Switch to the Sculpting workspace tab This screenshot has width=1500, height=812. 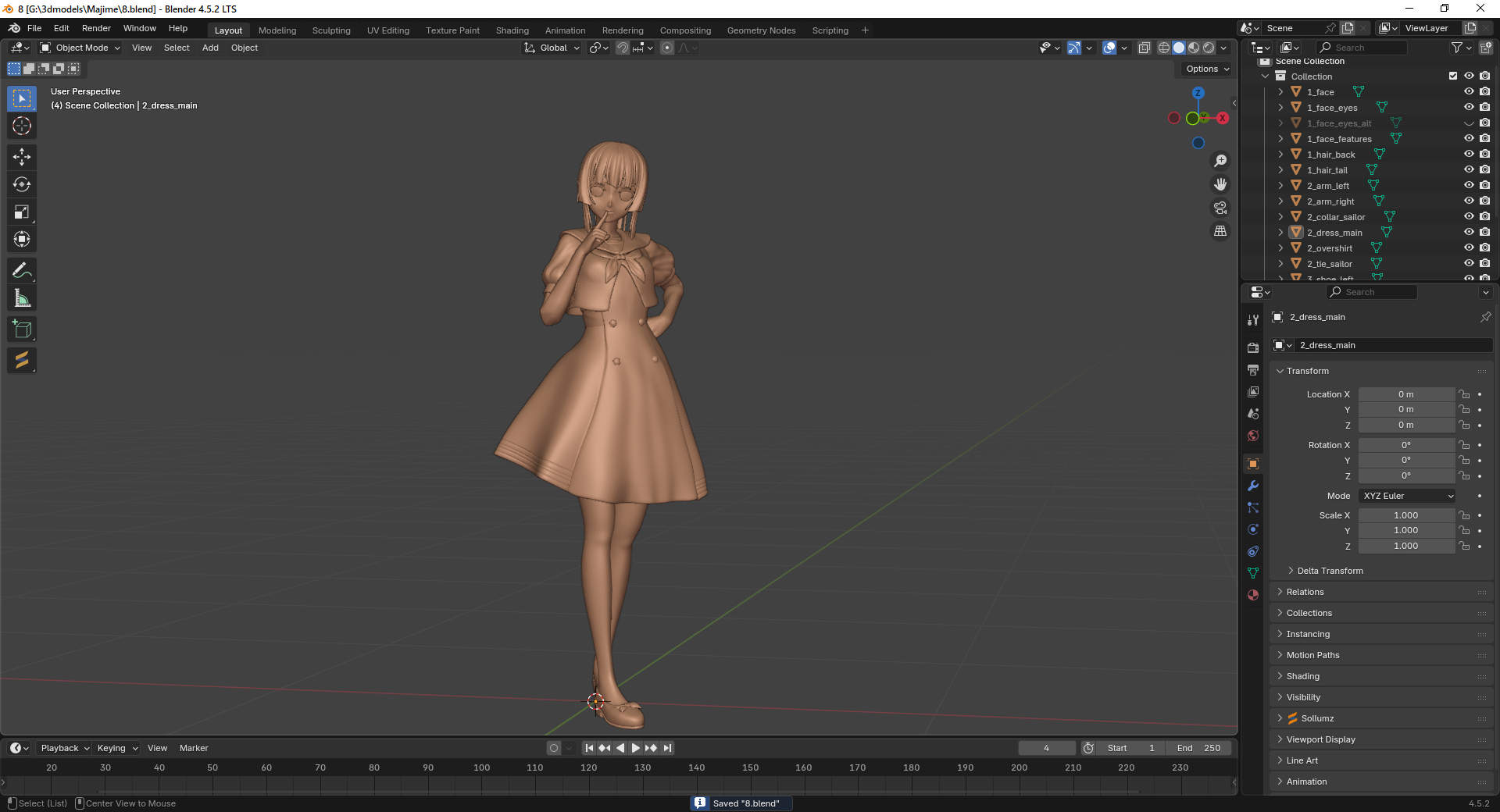331,30
